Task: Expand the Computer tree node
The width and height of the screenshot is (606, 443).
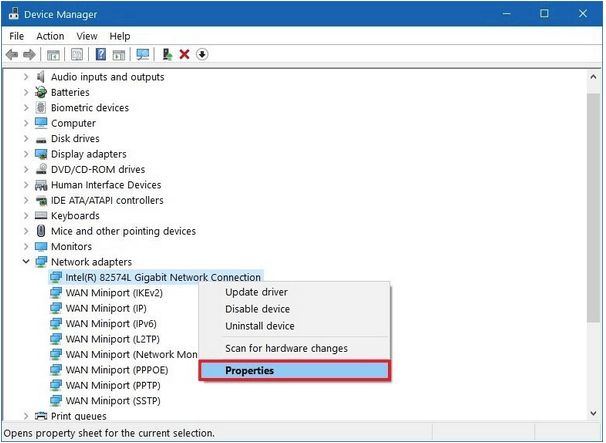Action: point(26,123)
